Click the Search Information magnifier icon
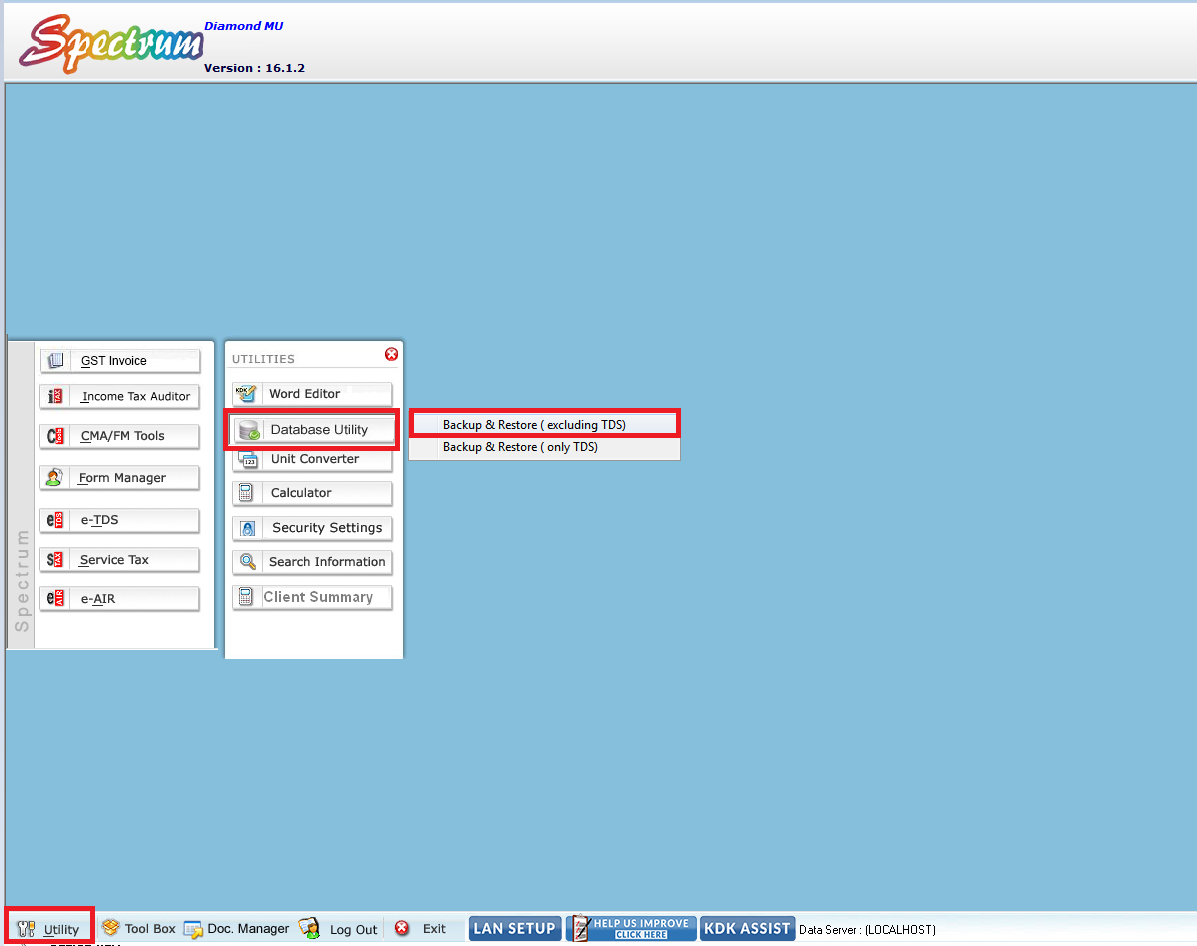Screen dimensions: 1197x946 [247, 562]
